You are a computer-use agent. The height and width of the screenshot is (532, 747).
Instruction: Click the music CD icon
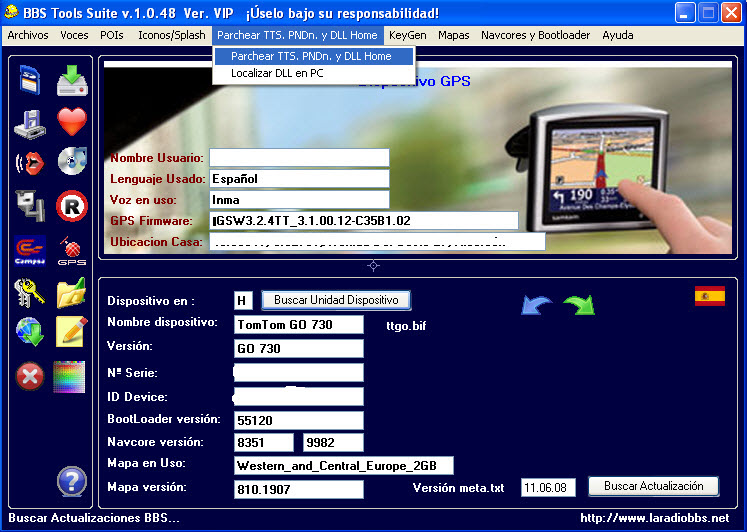pos(72,161)
